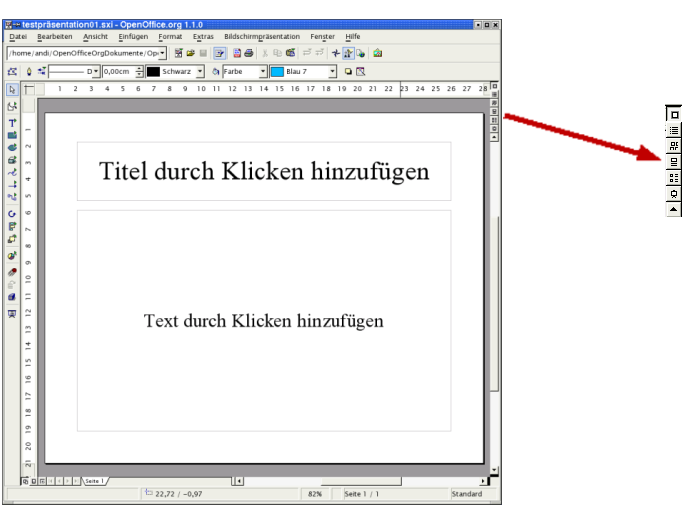Open the Einfügen menu
Screen dimensions: 700x528
133,36
